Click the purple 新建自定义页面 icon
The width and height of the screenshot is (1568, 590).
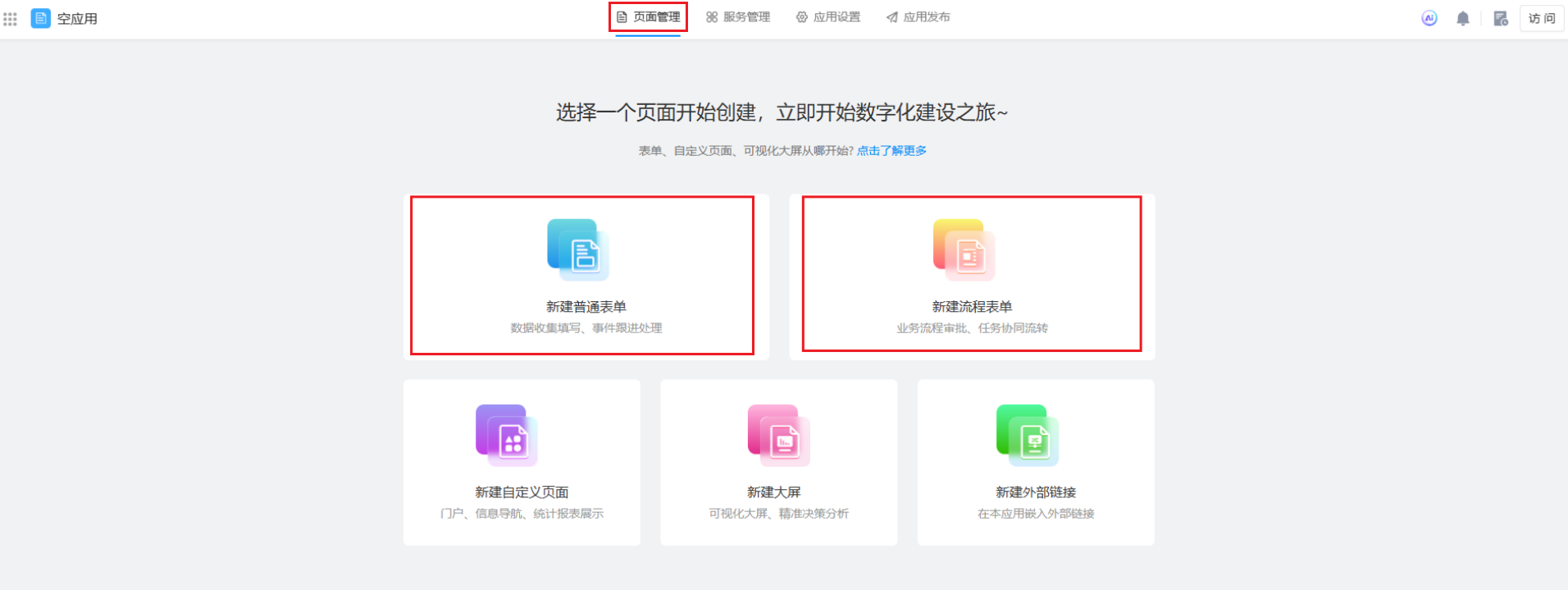[x=507, y=436]
